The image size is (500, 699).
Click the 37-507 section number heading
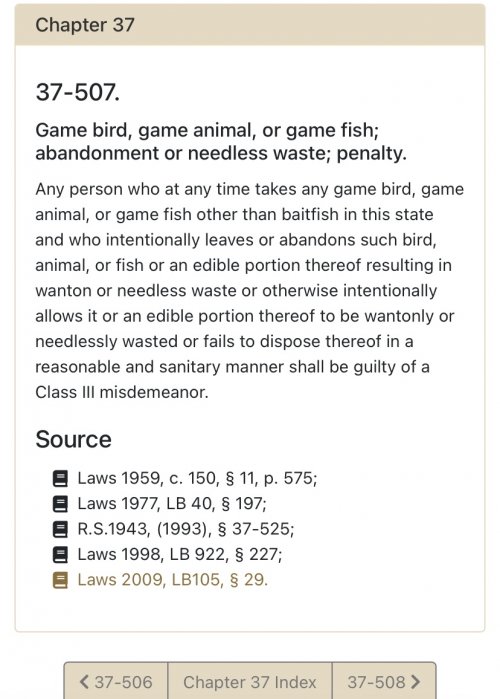(x=78, y=92)
